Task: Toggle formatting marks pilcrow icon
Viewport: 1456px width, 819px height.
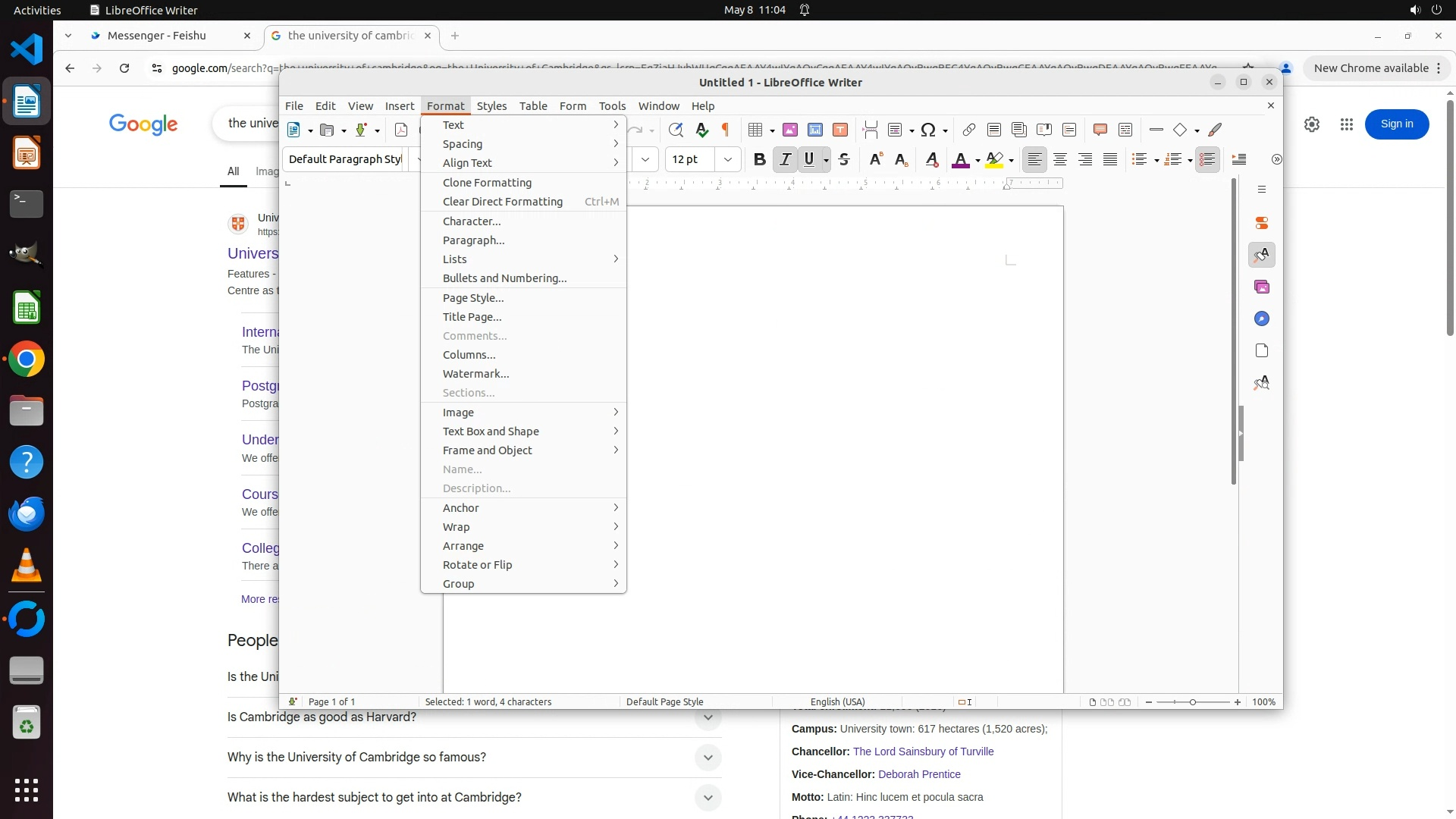Action: tap(726, 130)
